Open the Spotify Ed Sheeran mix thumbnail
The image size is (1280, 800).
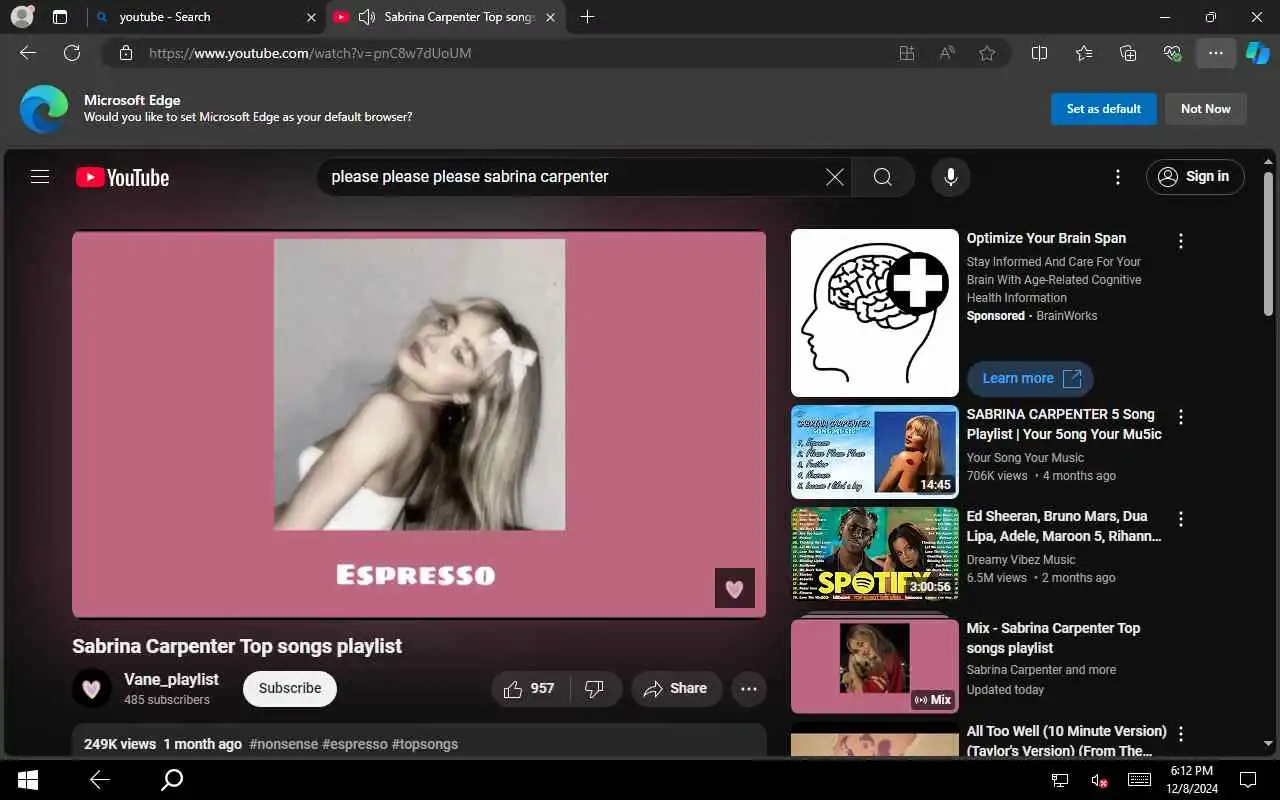[x=875, y=553]
